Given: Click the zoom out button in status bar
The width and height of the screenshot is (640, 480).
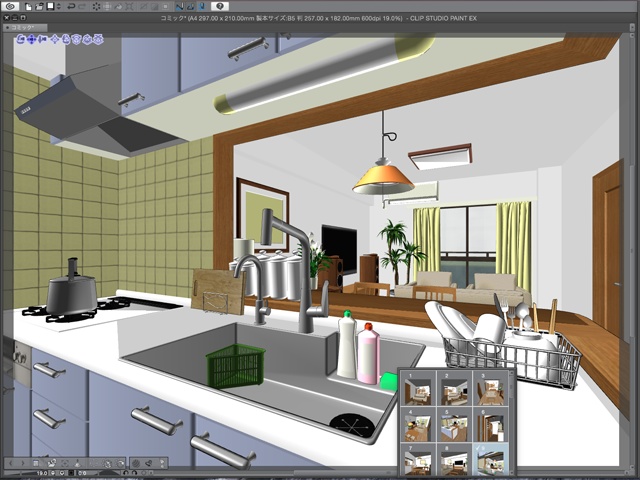Looking at the screenshot, I should 53,473.
